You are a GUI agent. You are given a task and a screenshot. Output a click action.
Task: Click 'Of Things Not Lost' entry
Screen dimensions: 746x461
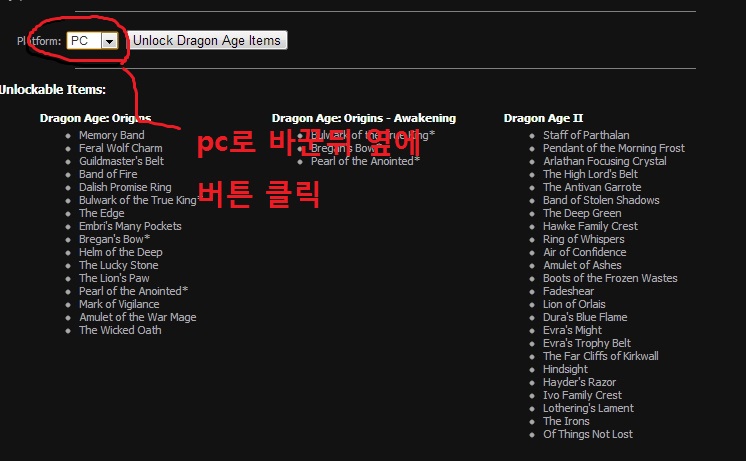pyautogui.click(x=588, y=434)
